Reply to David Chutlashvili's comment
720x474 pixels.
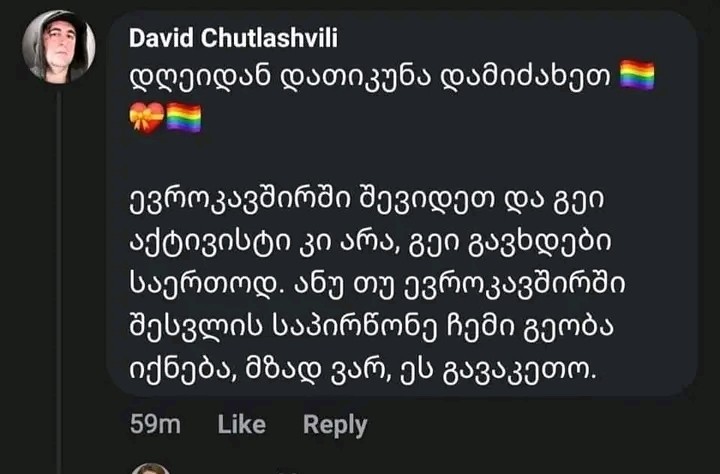[335, 424]
